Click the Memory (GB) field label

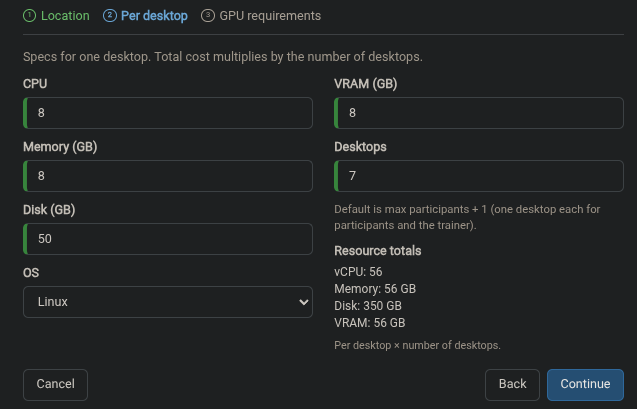[60, 147]
